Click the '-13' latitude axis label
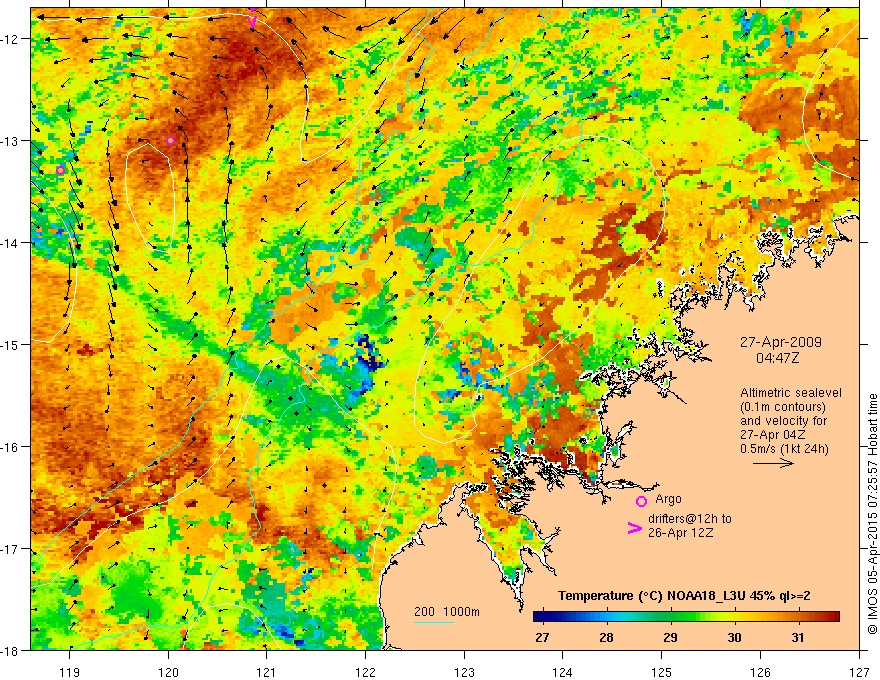This screenshot has height=680, width=880. pyautogui.click(x=10, y=141)
